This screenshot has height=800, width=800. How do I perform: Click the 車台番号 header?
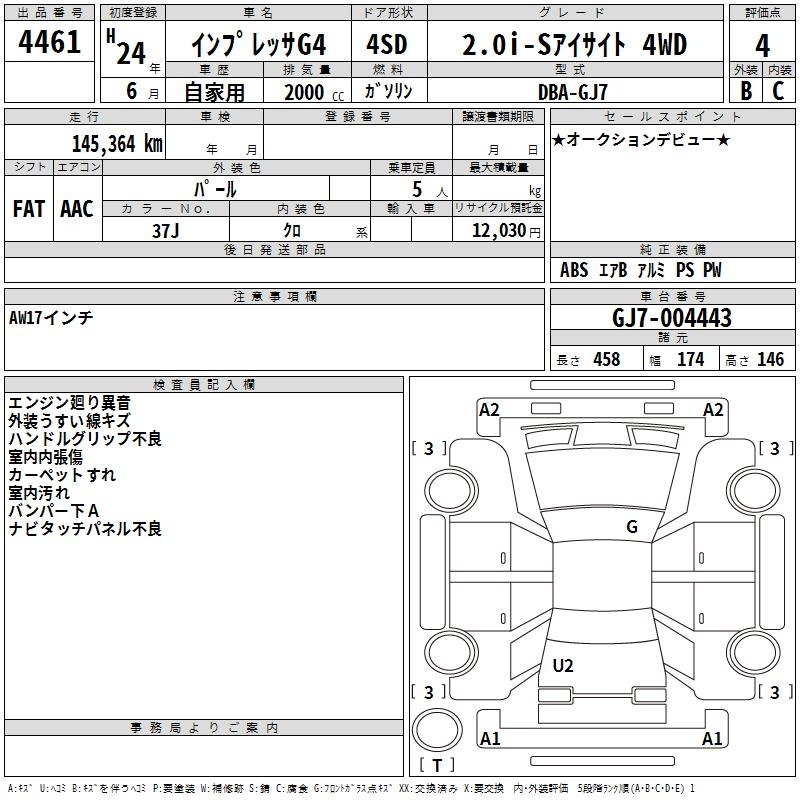pos(672,296)
